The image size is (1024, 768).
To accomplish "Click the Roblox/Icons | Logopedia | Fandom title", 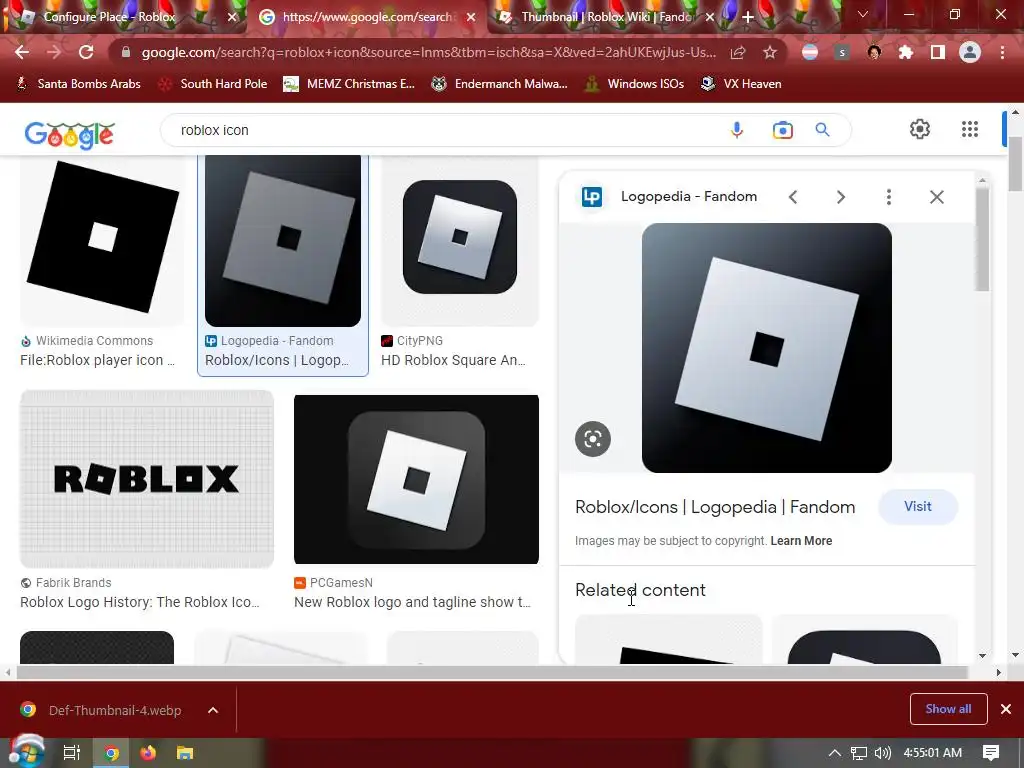I will (715, 507).
